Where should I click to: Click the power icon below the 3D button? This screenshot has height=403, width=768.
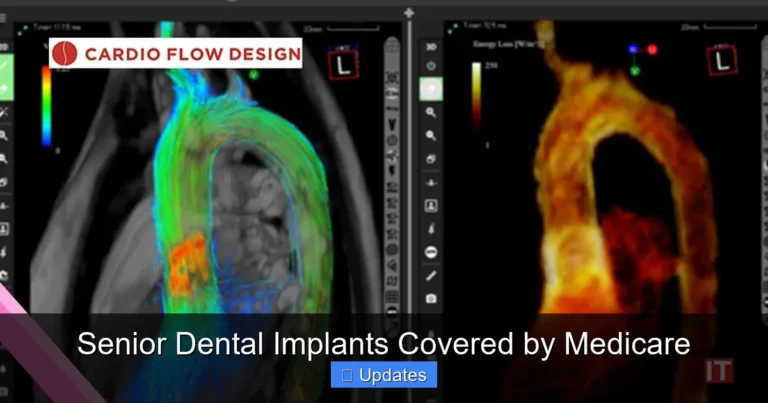[431, 66]
